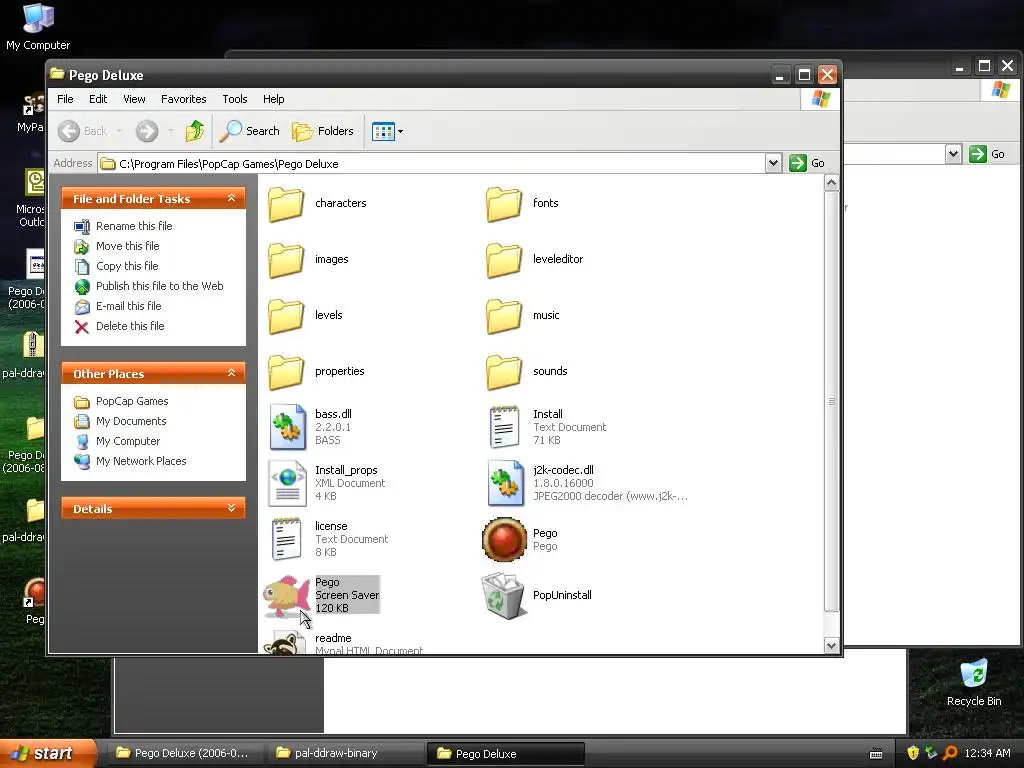
Task: Open the File menu
Action: (65, 99)
